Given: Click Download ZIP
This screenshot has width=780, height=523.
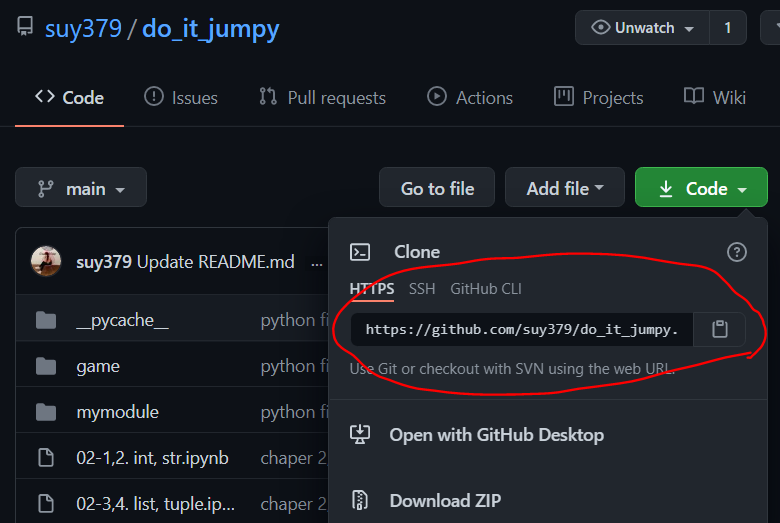Looking at the screenshot, I should [445, 501].
